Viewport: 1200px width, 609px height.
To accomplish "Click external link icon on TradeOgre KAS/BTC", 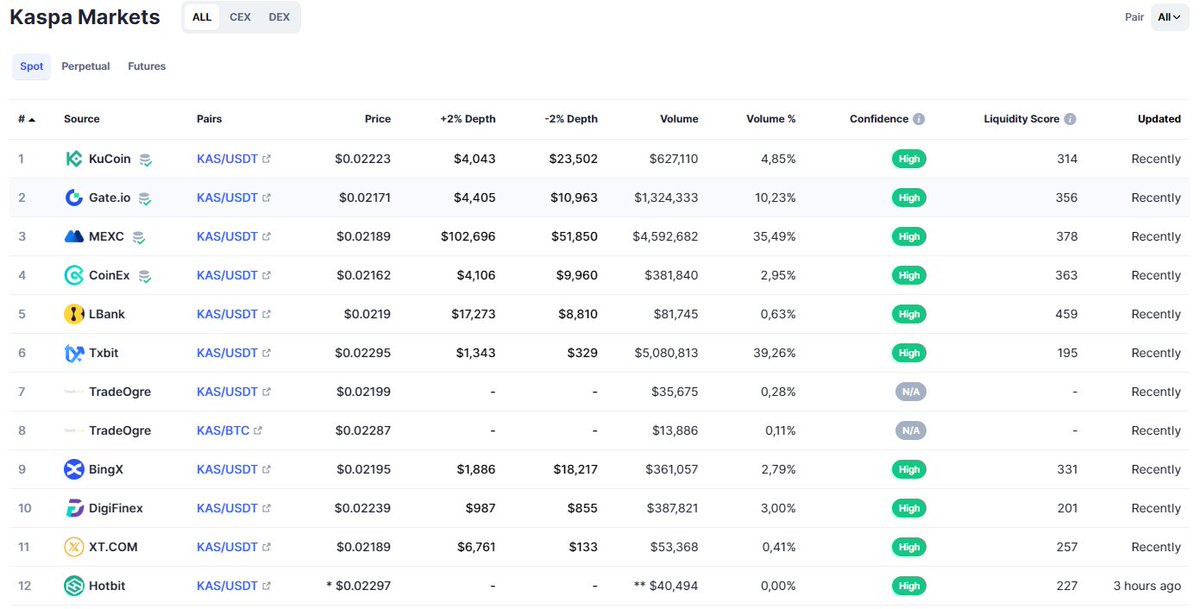I will click(x=258, y=431).
